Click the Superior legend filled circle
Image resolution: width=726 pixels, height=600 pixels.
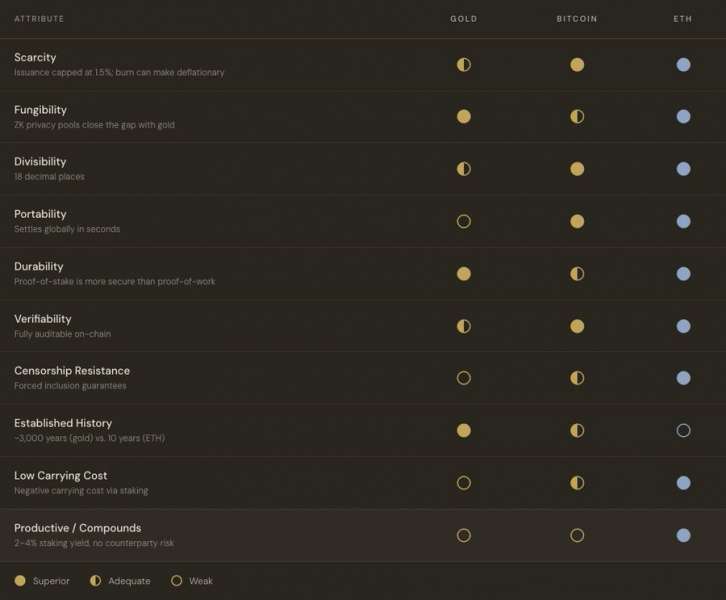[x=20, y=581]
